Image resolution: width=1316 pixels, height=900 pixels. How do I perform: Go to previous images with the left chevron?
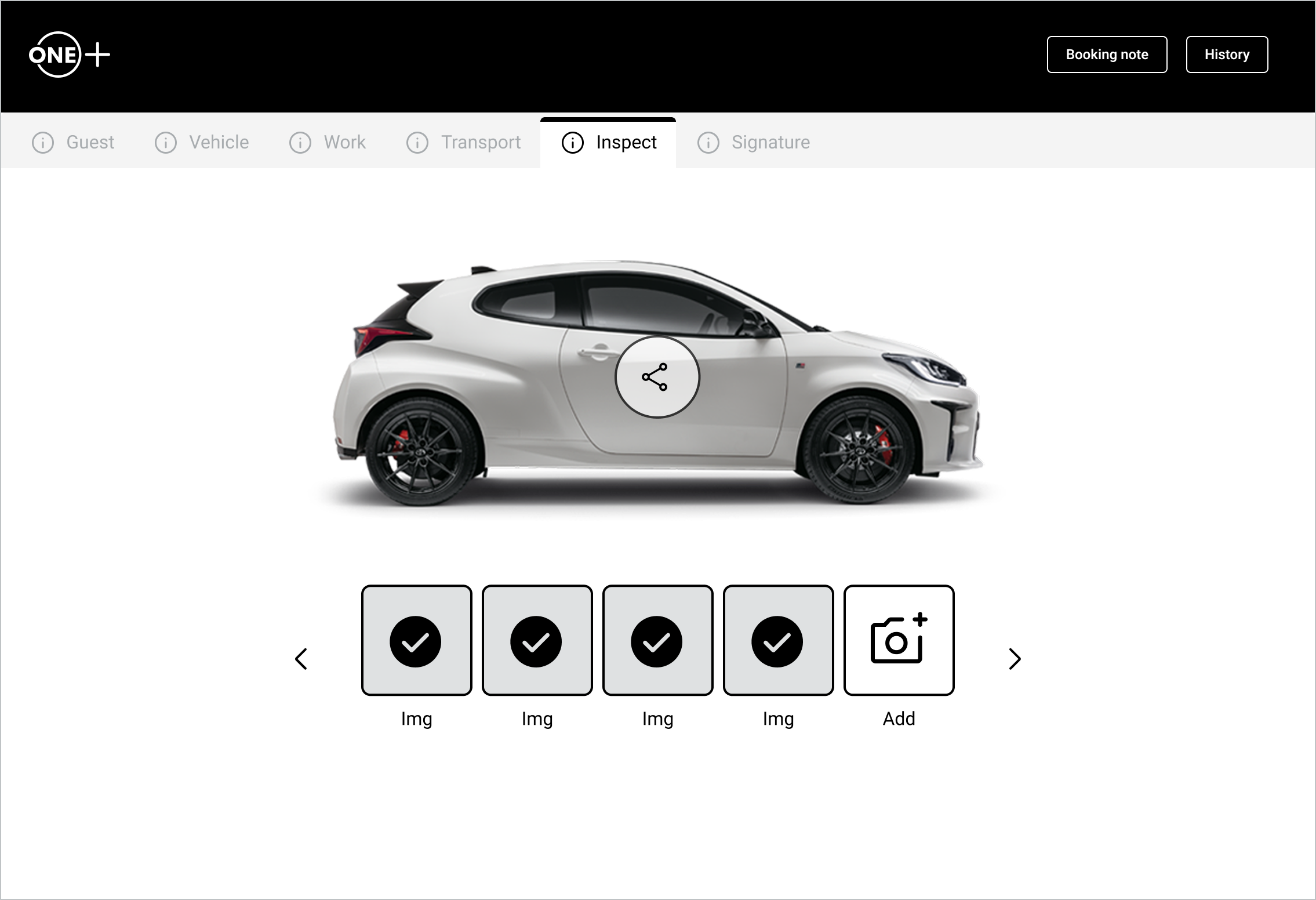click(x=301, y=659)
